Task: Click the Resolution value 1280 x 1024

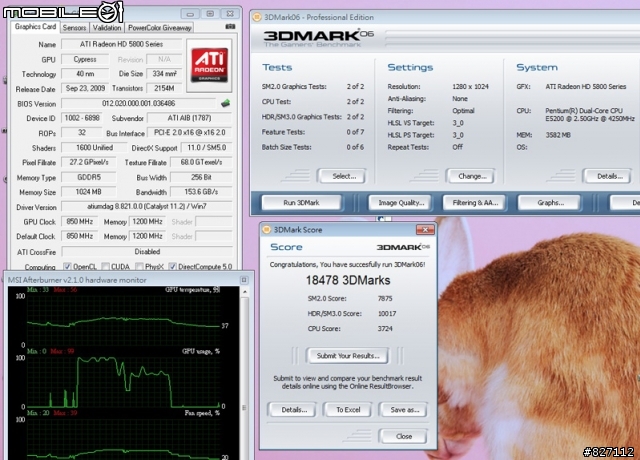Action: point(470,87)
